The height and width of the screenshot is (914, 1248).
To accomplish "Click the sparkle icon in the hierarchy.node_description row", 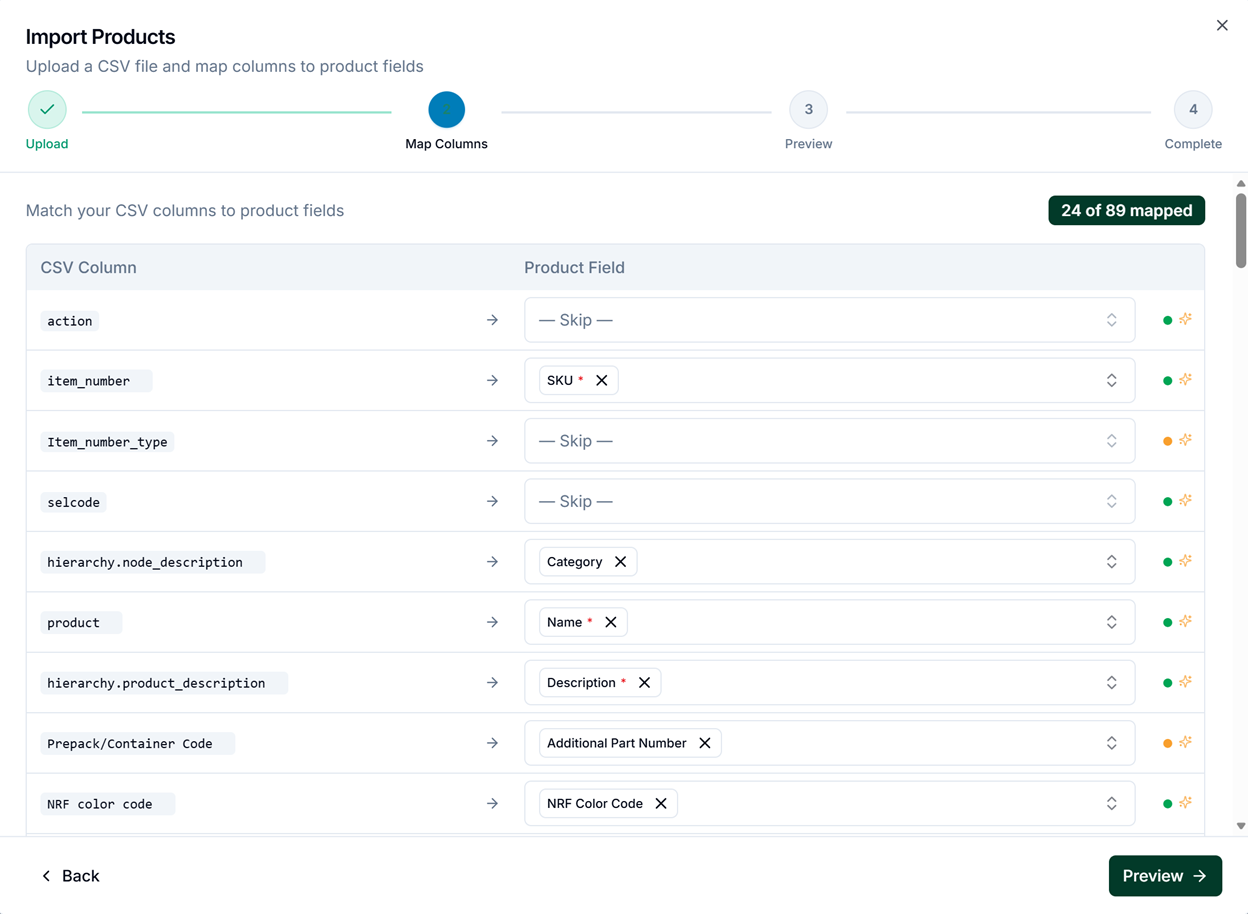I will (x=1186, y=562).
